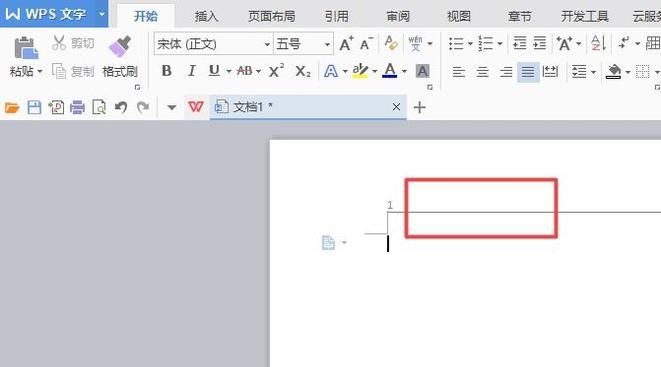This screenshot has width=661, height=367.
Task: Click the print icon in quick toolbar
Action: (x=77, y=107)
